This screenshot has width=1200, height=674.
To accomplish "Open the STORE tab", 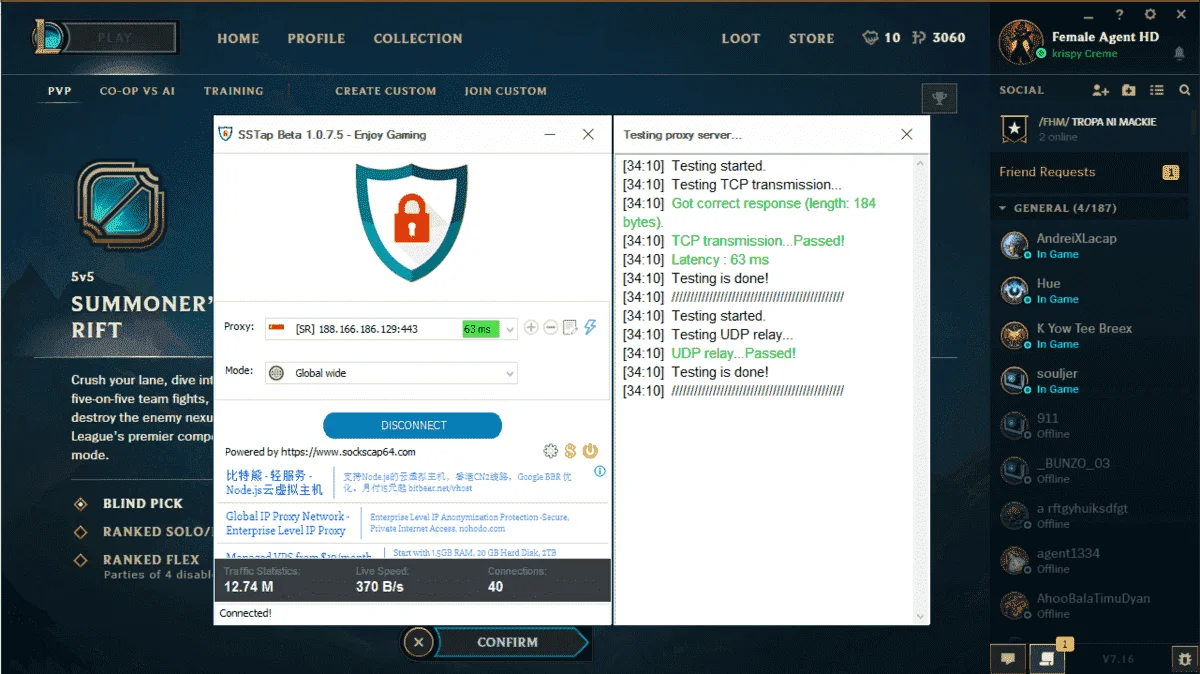I will (811, 38).
